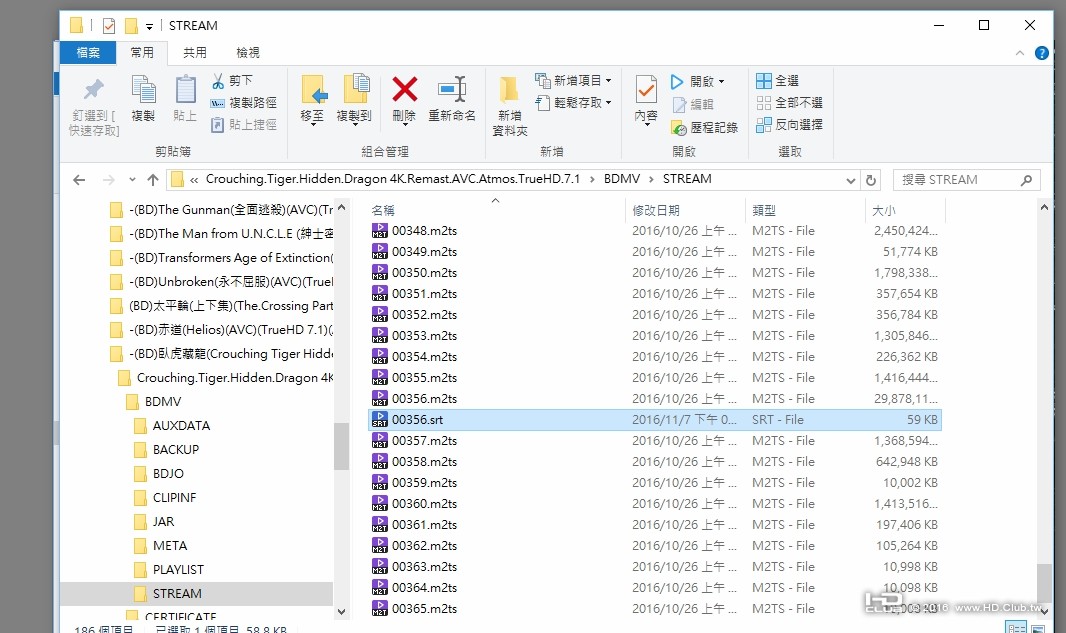This screenshot has height=633, width=1066.
Task: Click the Pin to Quick access icon
Action: pyautogui.click(x=94, y=90)
